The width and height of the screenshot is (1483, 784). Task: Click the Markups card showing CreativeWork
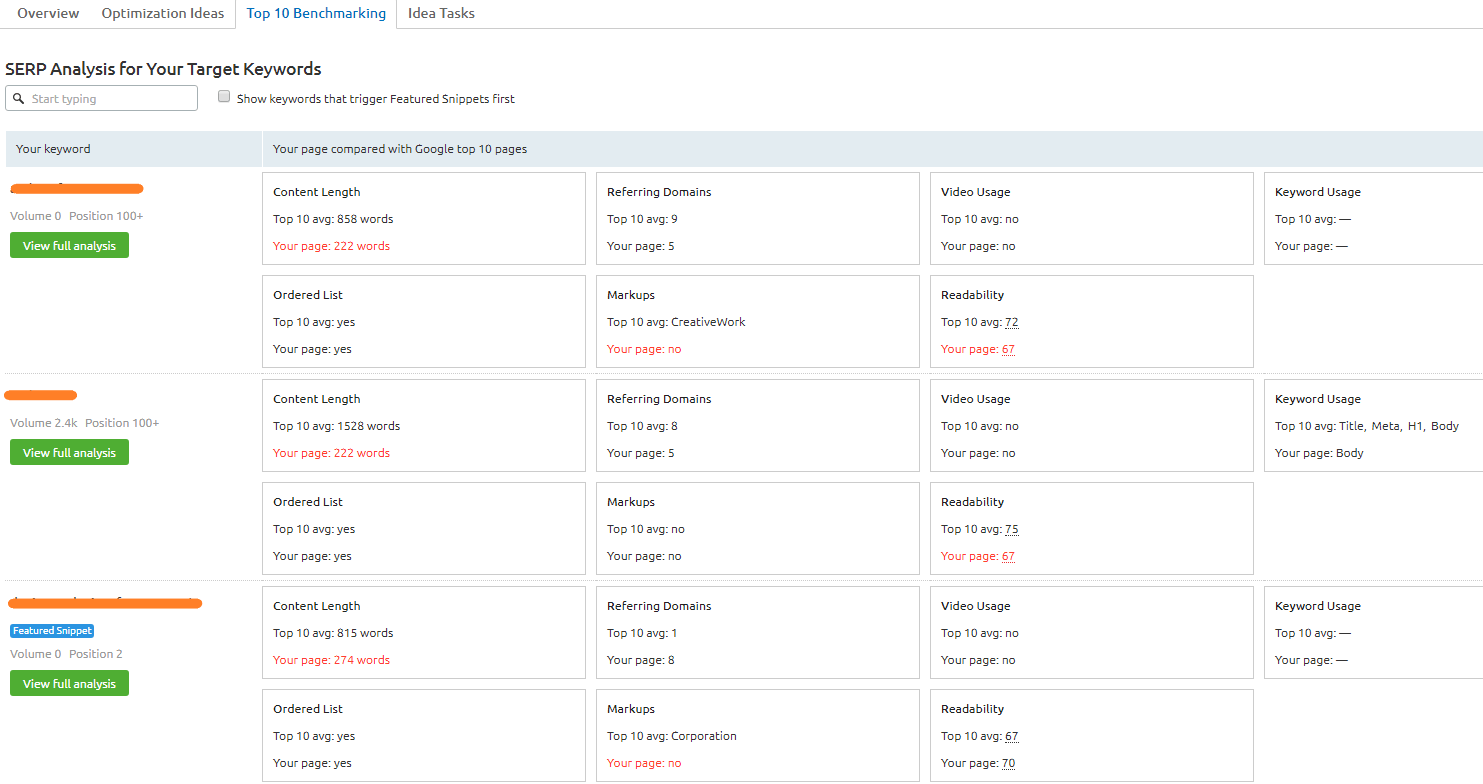pos(757,322)
